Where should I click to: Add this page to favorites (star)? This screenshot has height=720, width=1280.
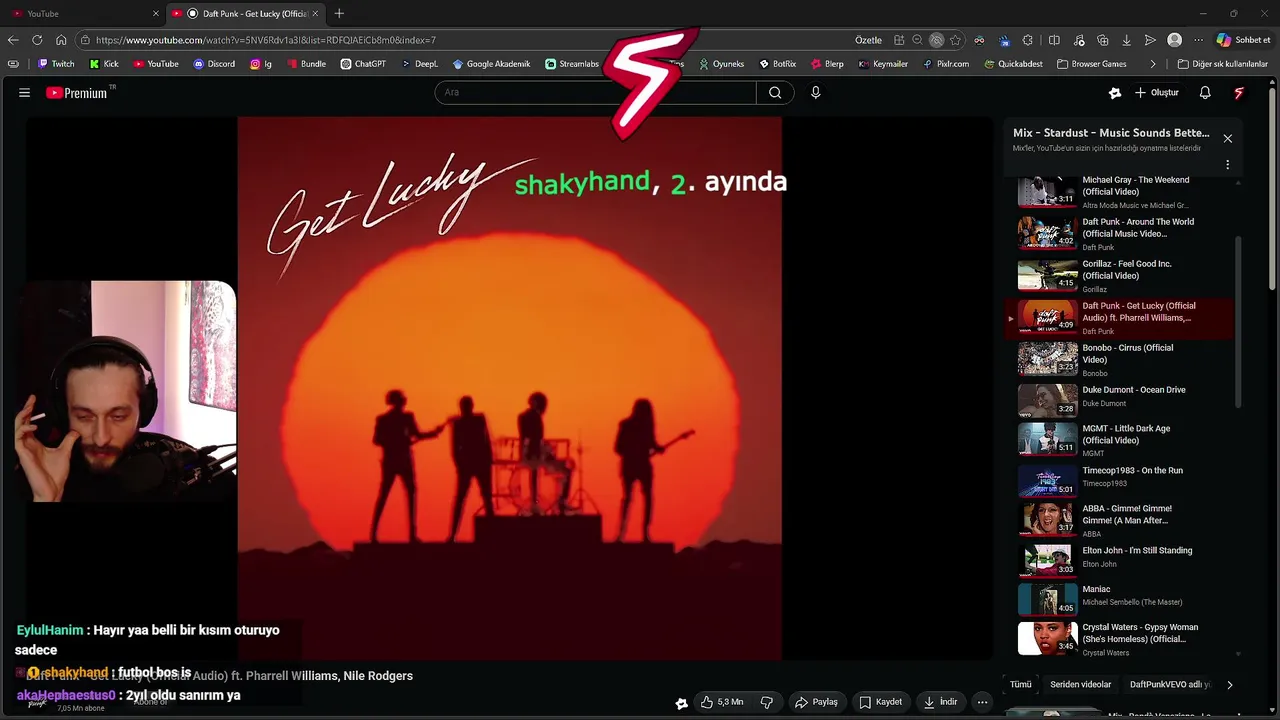(955, 40)
